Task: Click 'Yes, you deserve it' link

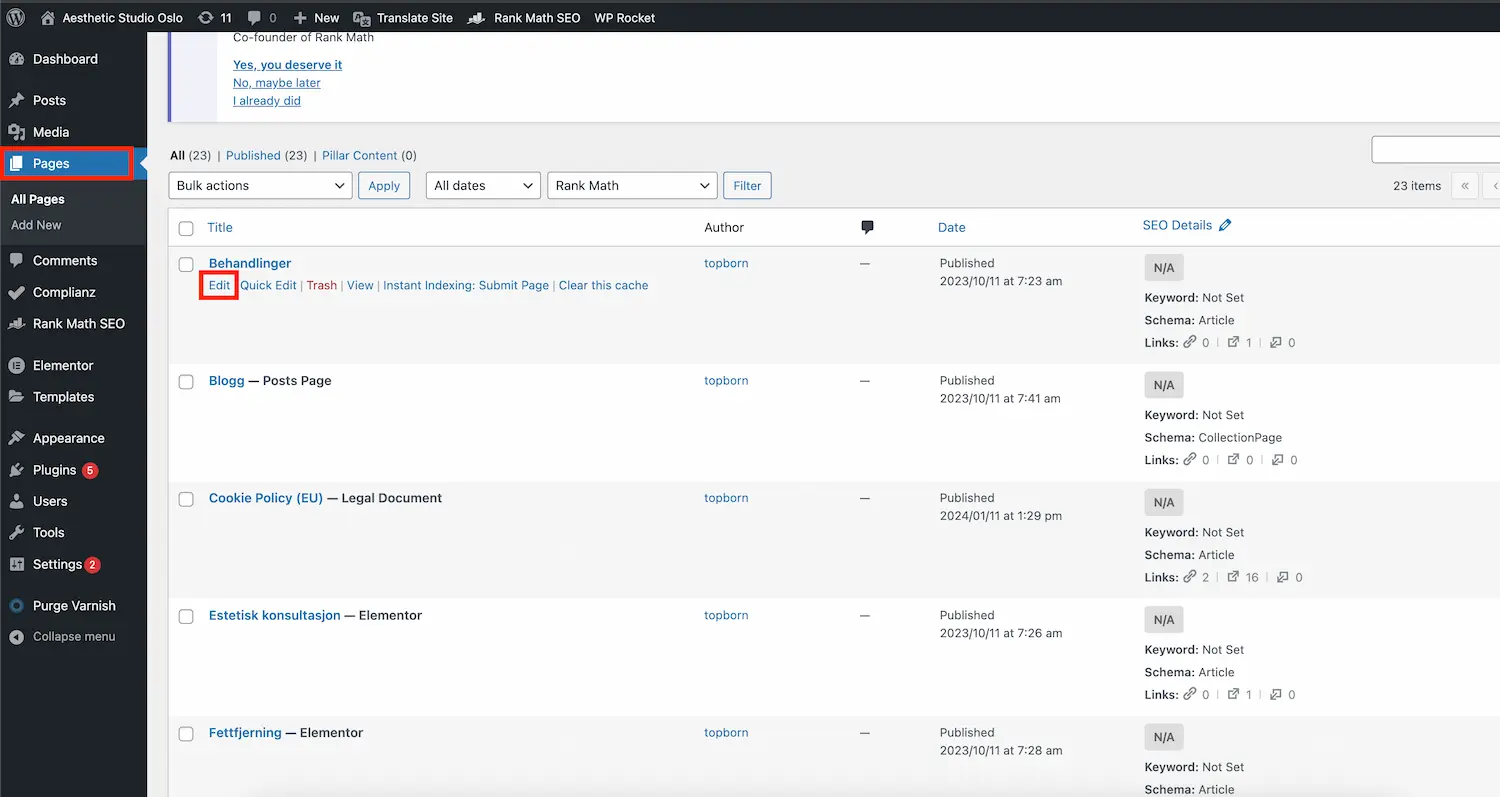Action: point(288,64)
